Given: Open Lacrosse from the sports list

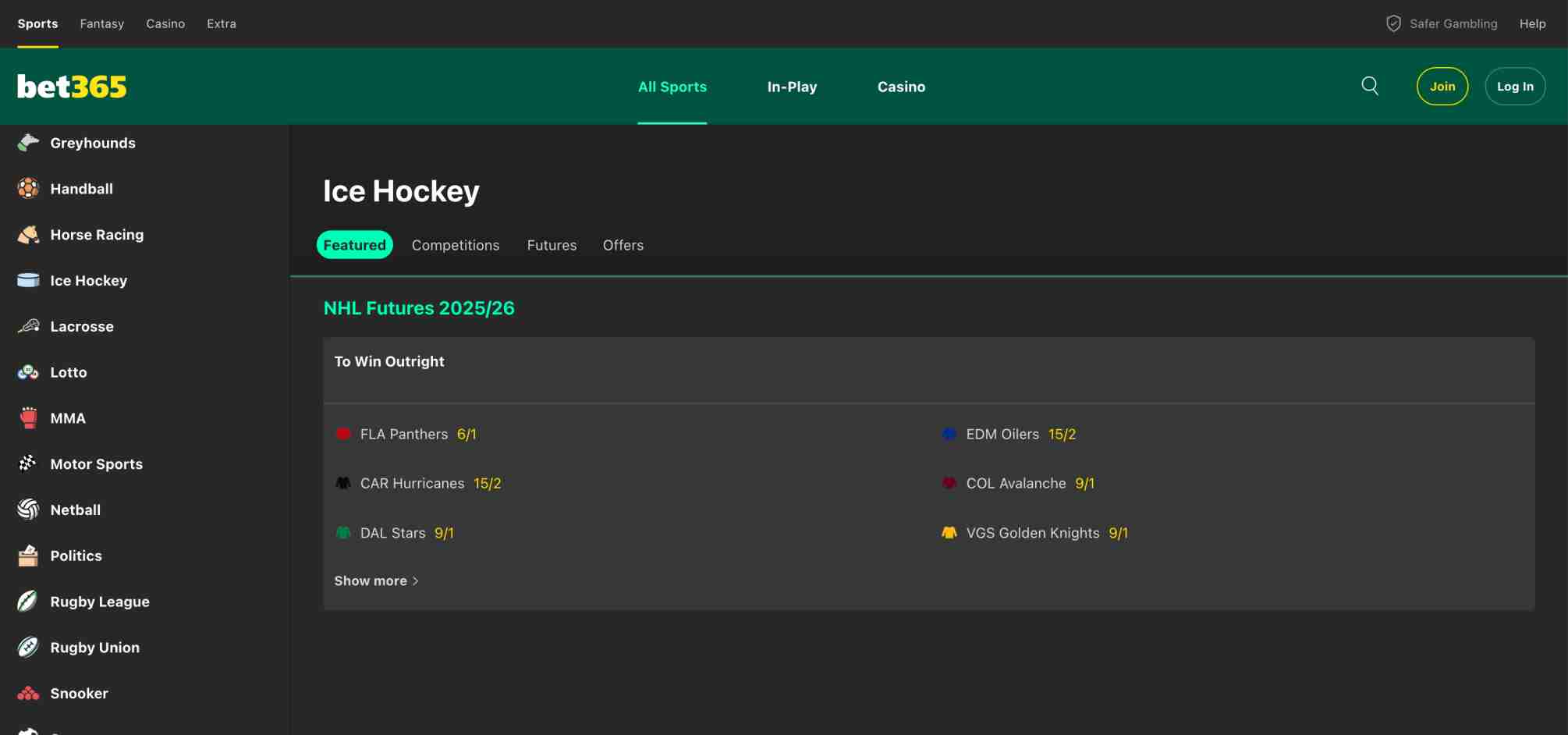Looking at the screenshot, I should pyautogui.click(x=82, y=326).
